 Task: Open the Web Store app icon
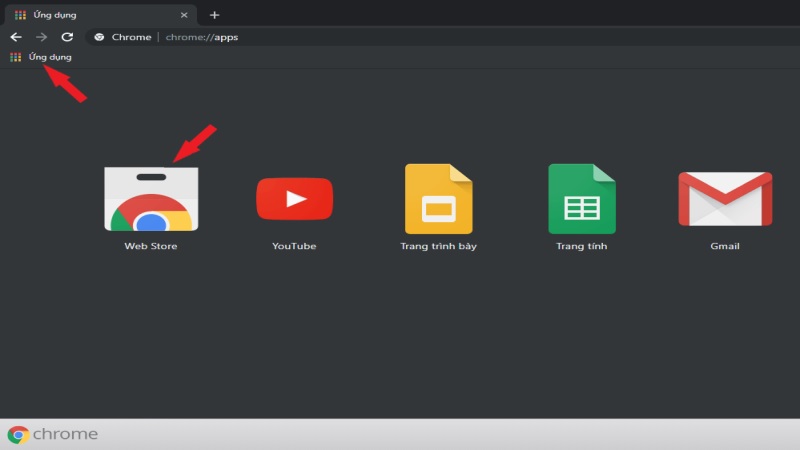[150, 199]
